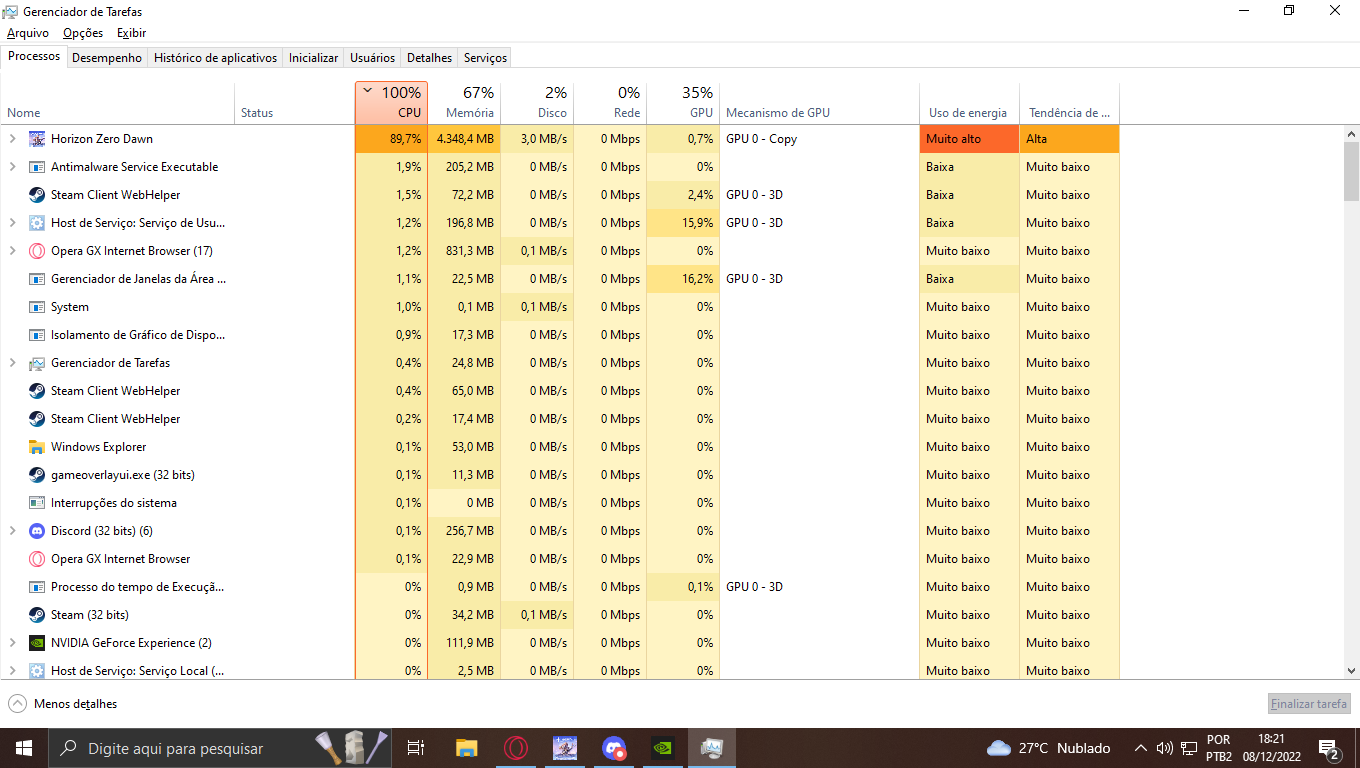Expand the Horizon Zero Dawn process group
The width and height of the screenshot is (1360, 768).
point(13,139)
